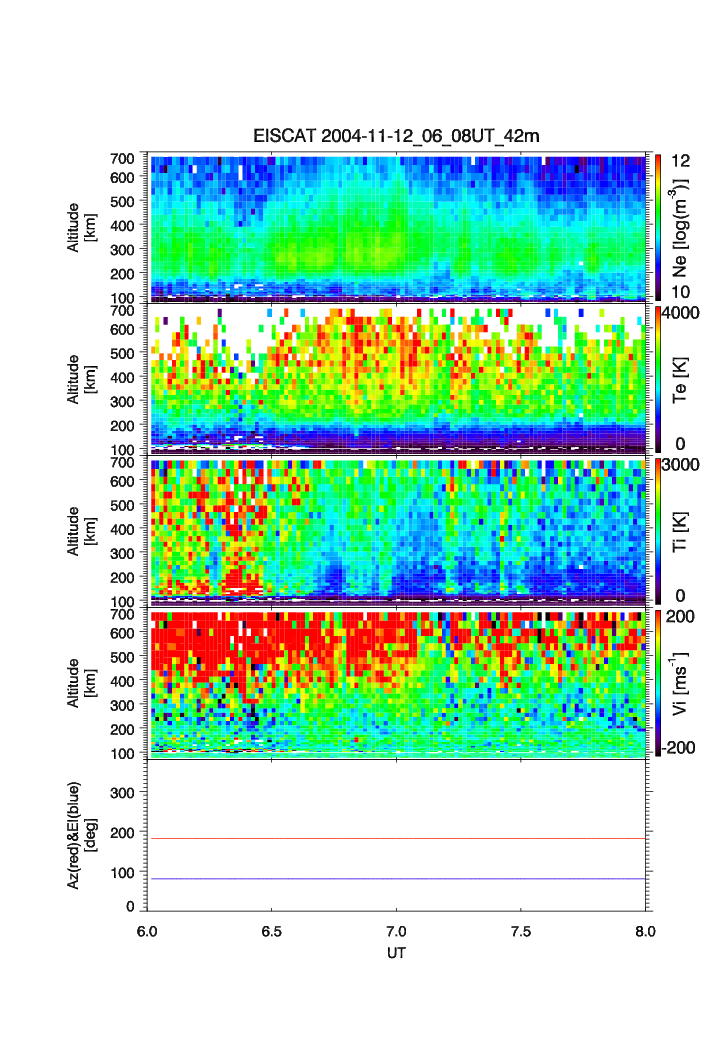The width and height of the screenshot is (708, 1063).
Task: Click the UT x-axis label
Action: [x=397, y=953]
